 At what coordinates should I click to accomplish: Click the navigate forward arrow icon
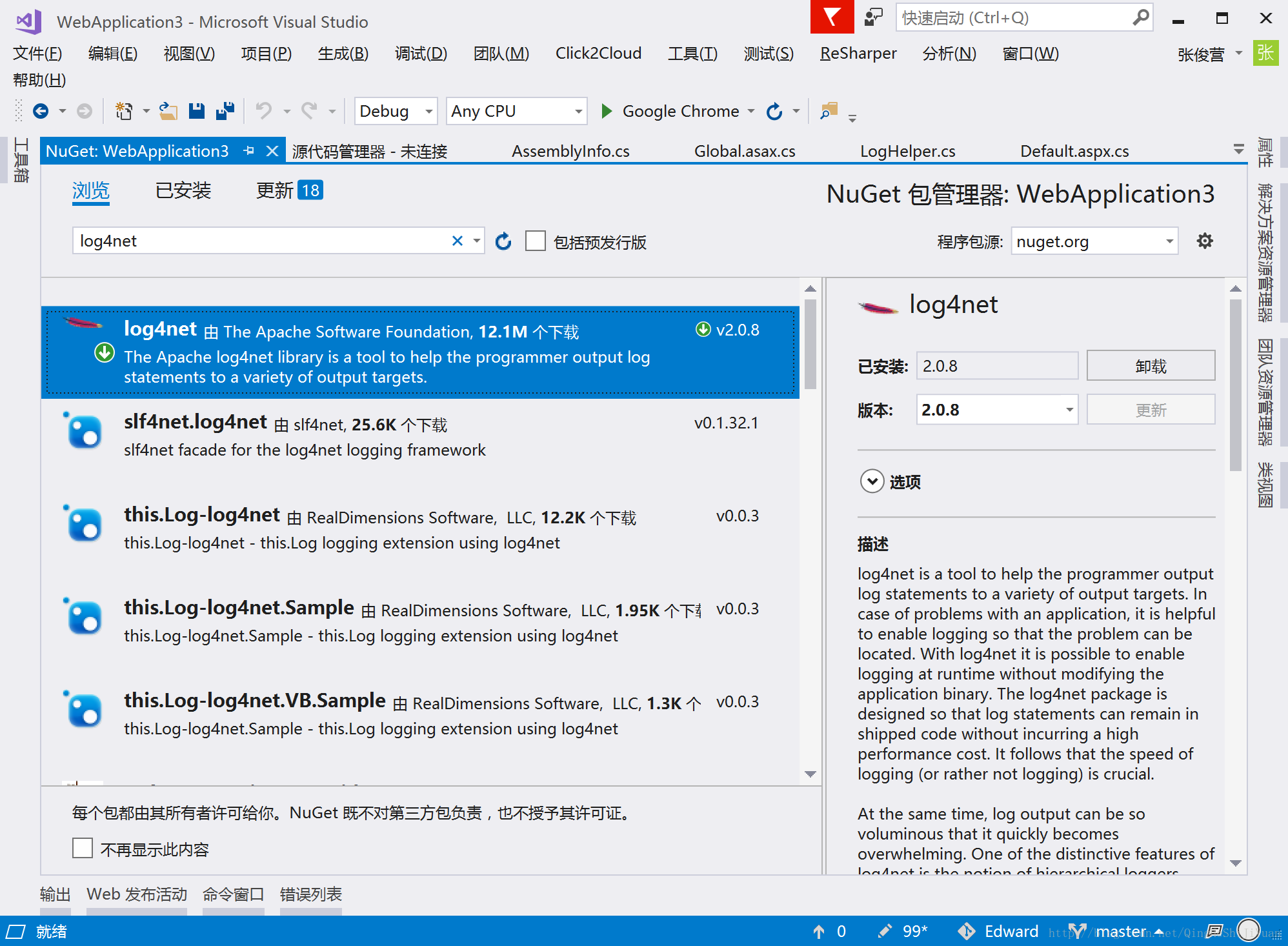pyautogui.click(x=85, y=111)
